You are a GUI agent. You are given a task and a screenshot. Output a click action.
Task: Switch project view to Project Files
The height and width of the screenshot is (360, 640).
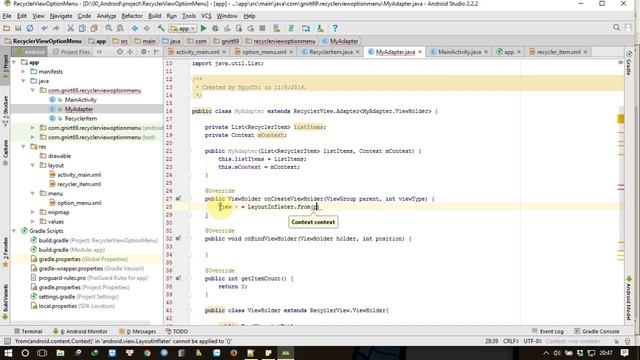(x=71, y=52)
